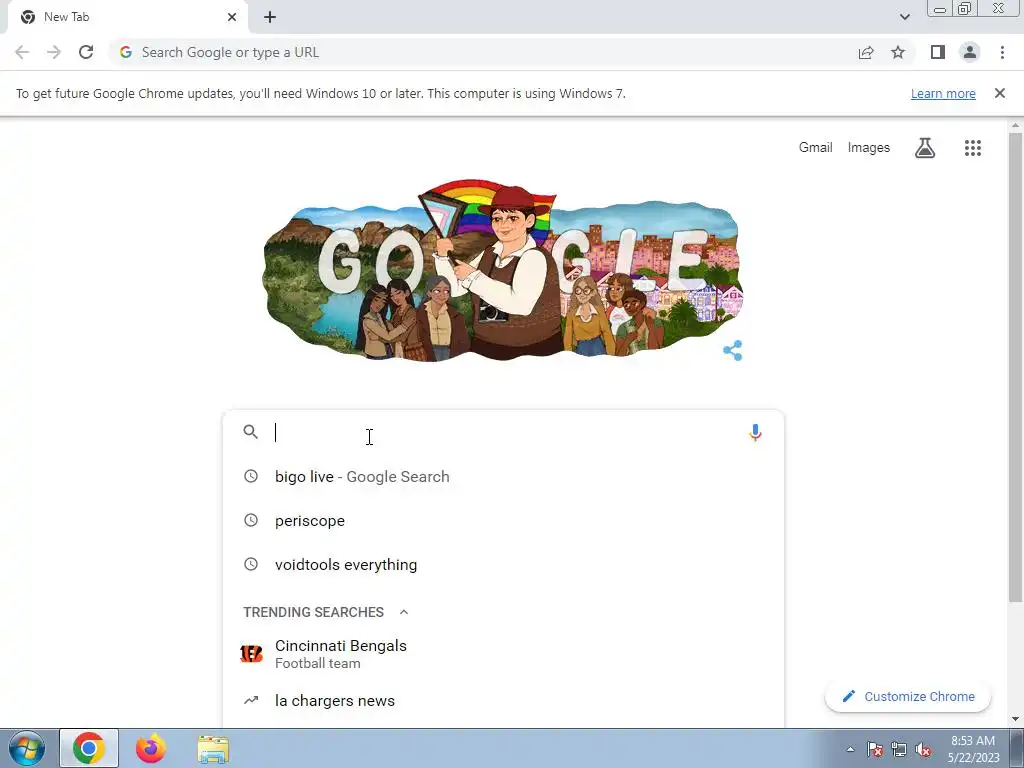This screenshot has width=1024, height=768.
Task: Bookmark this tab with the star icon
Action: [898, 52]
